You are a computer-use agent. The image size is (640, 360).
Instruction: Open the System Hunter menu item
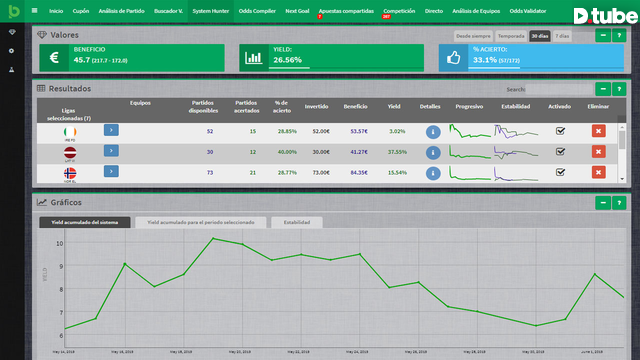pos(211,11)
